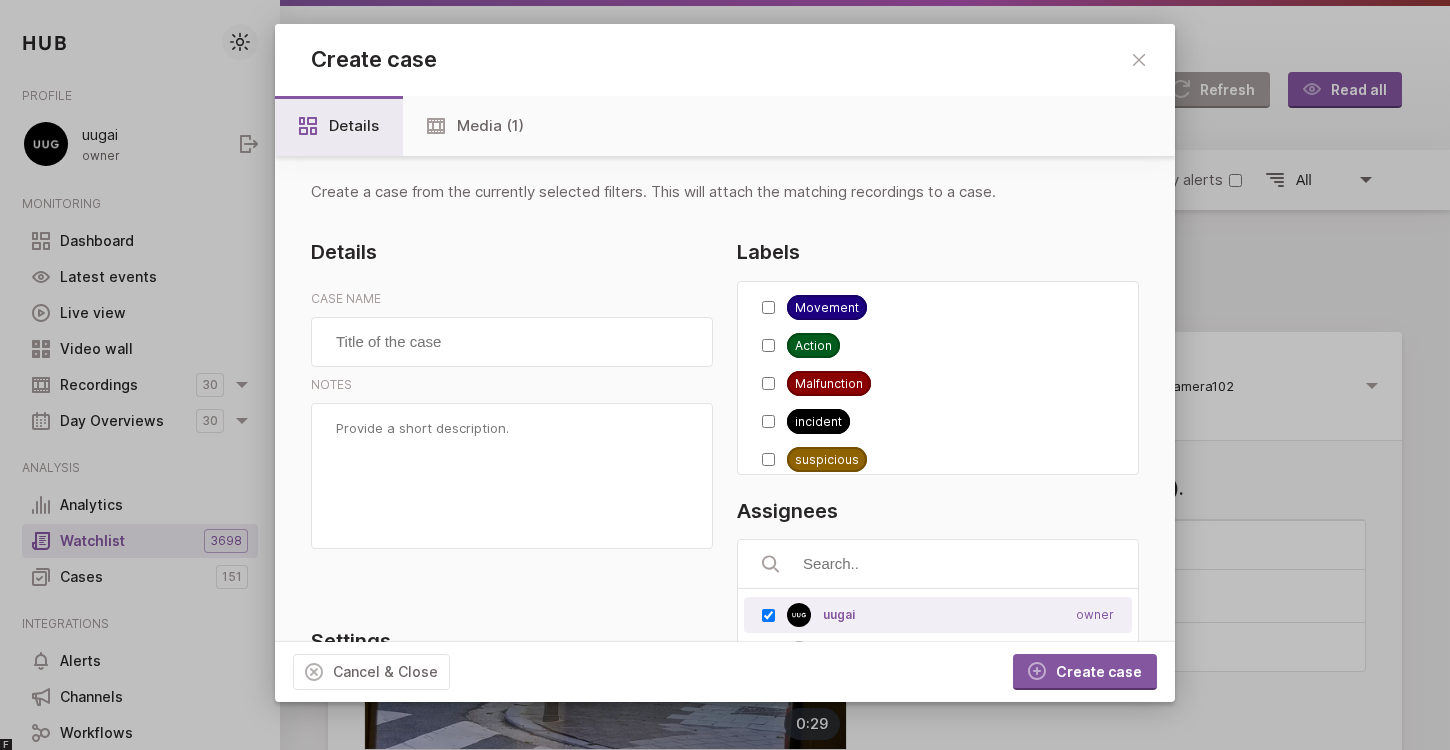
Task: Click the Watchlist 3698 count badge
Action: pyautogui.click(x=226, y=541)
